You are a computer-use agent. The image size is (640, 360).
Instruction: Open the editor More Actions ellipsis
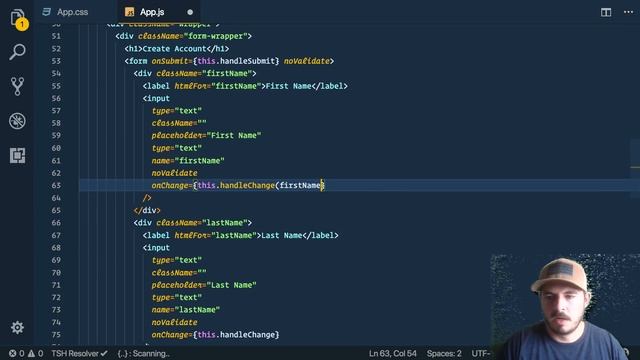click(x=629, y=12)
